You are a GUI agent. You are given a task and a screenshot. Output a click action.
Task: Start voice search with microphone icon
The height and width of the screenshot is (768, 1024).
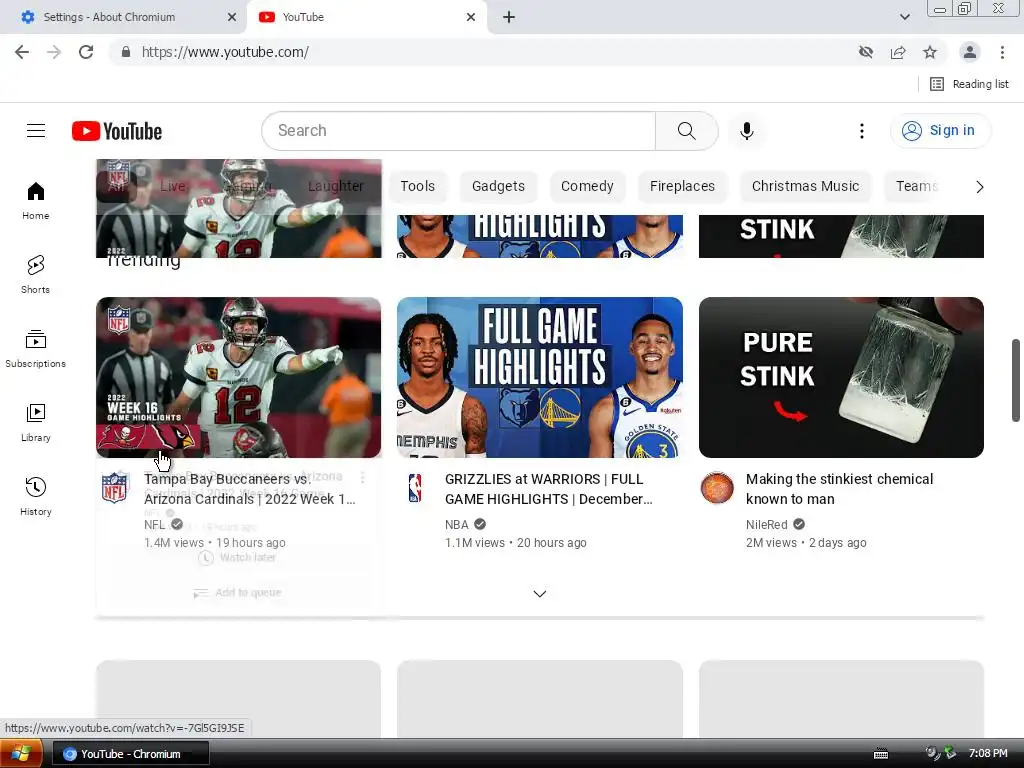[746, 131]
